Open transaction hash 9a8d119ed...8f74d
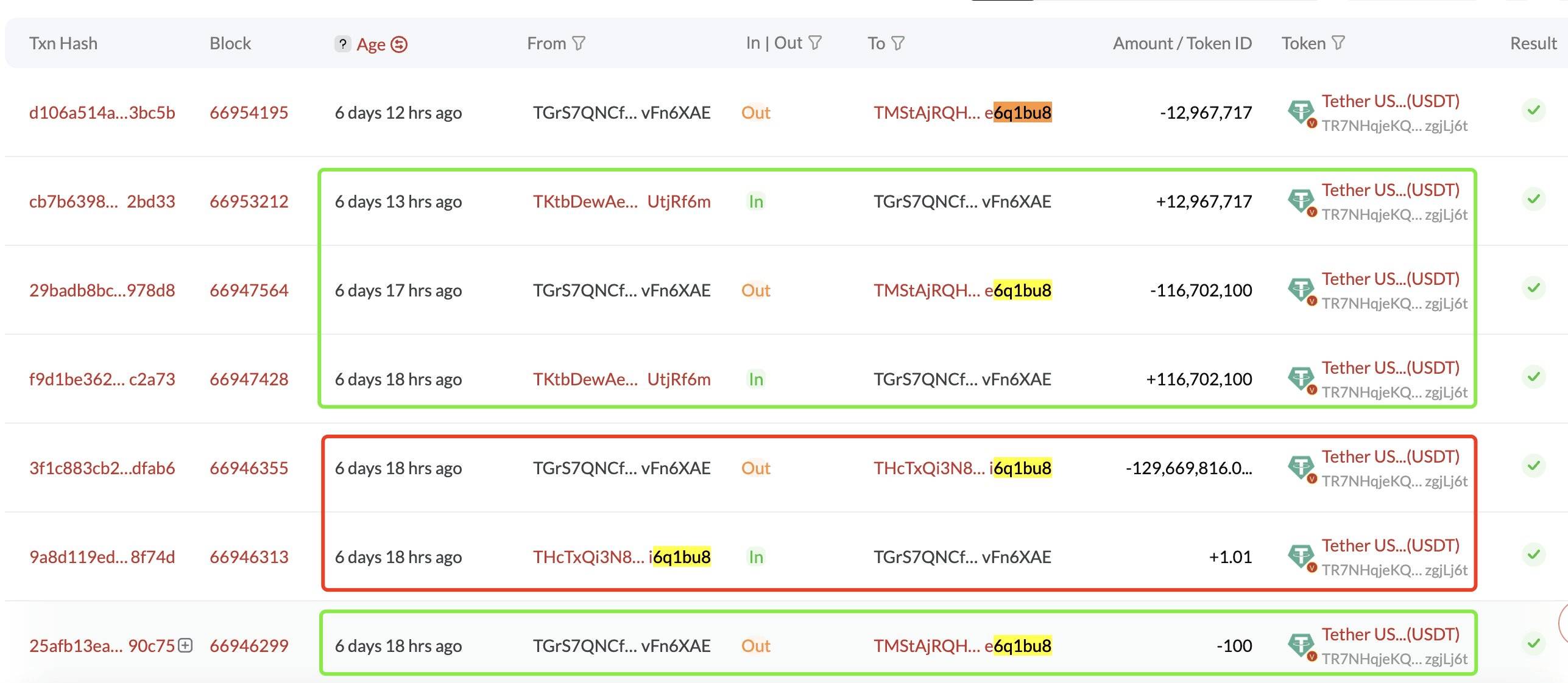The height and width of the screenshot is (683, 1568). (x=102, y=557)
